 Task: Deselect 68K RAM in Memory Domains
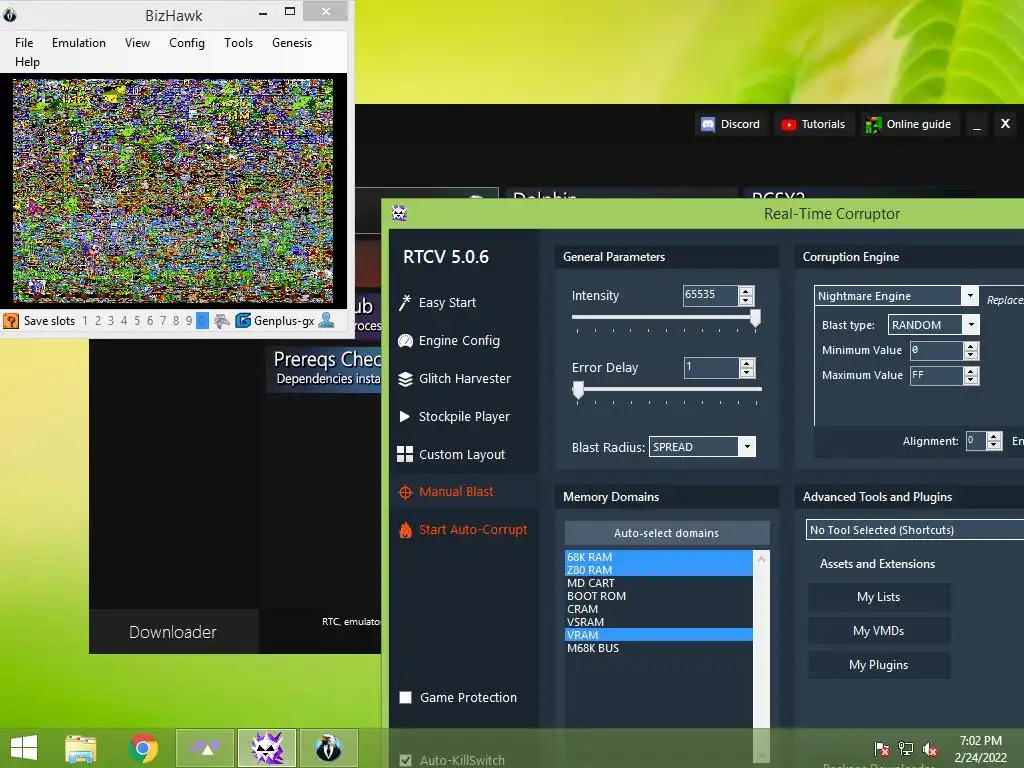658,556
